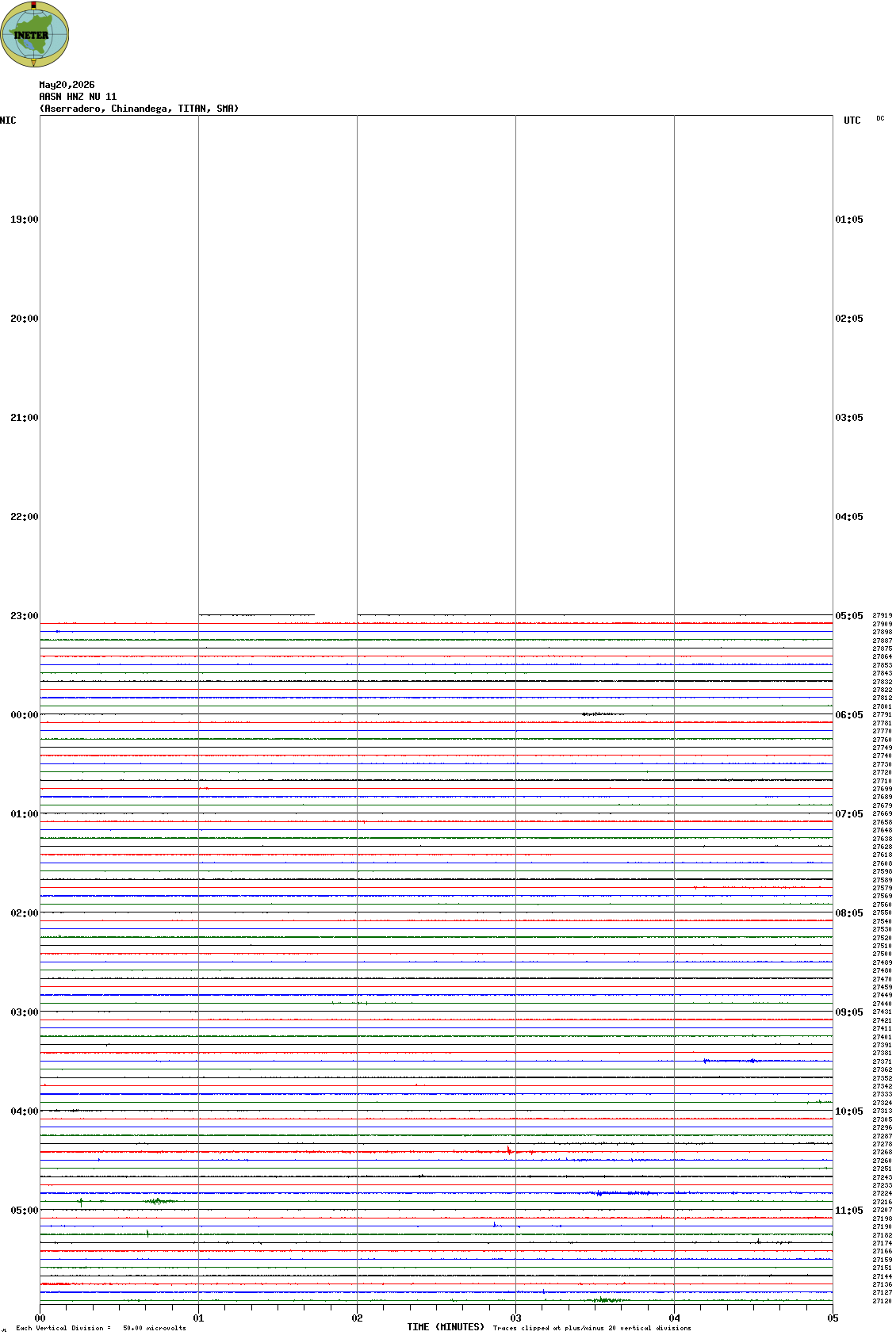Click the 01 minute tick on time axis
The image size is (896, 1339).
[x=198, y=1318]
